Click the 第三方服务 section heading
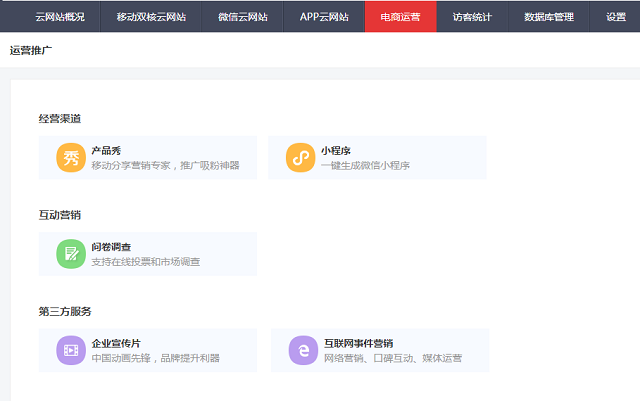The width and height of the screenshot is (640, 401). [x=65, y=312]
